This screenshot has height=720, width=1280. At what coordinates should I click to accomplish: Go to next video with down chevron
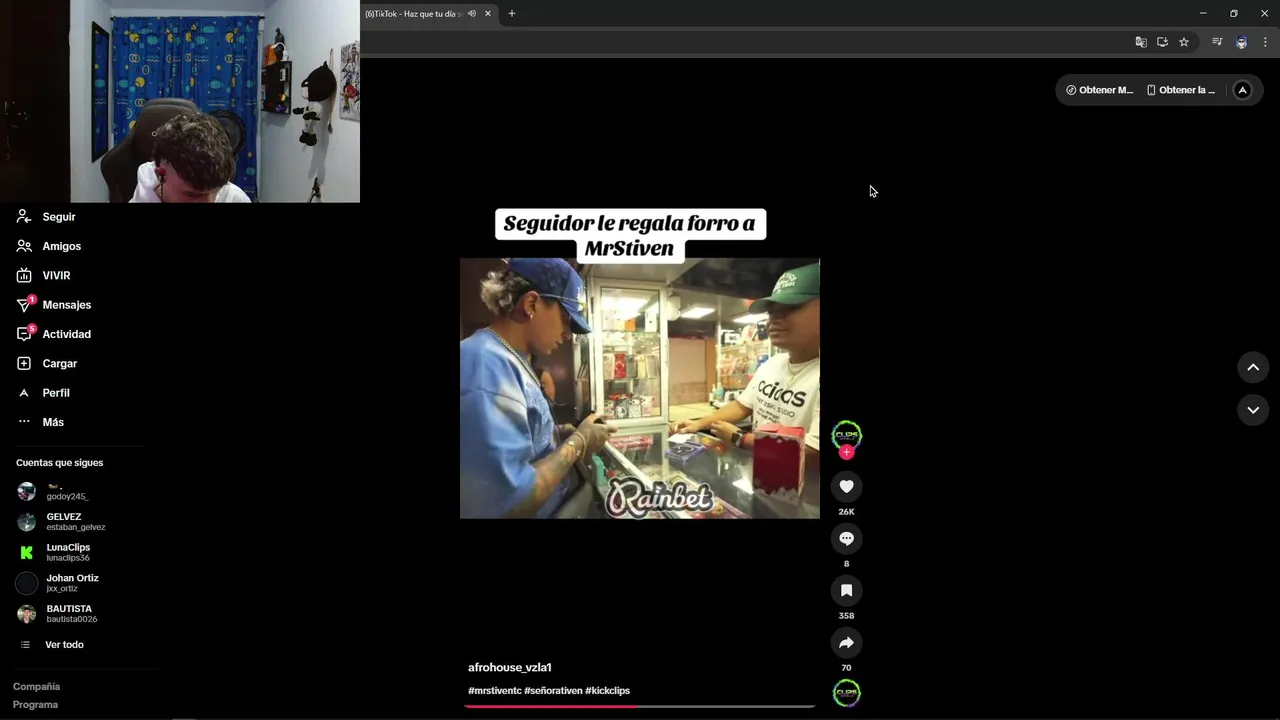1253,410
